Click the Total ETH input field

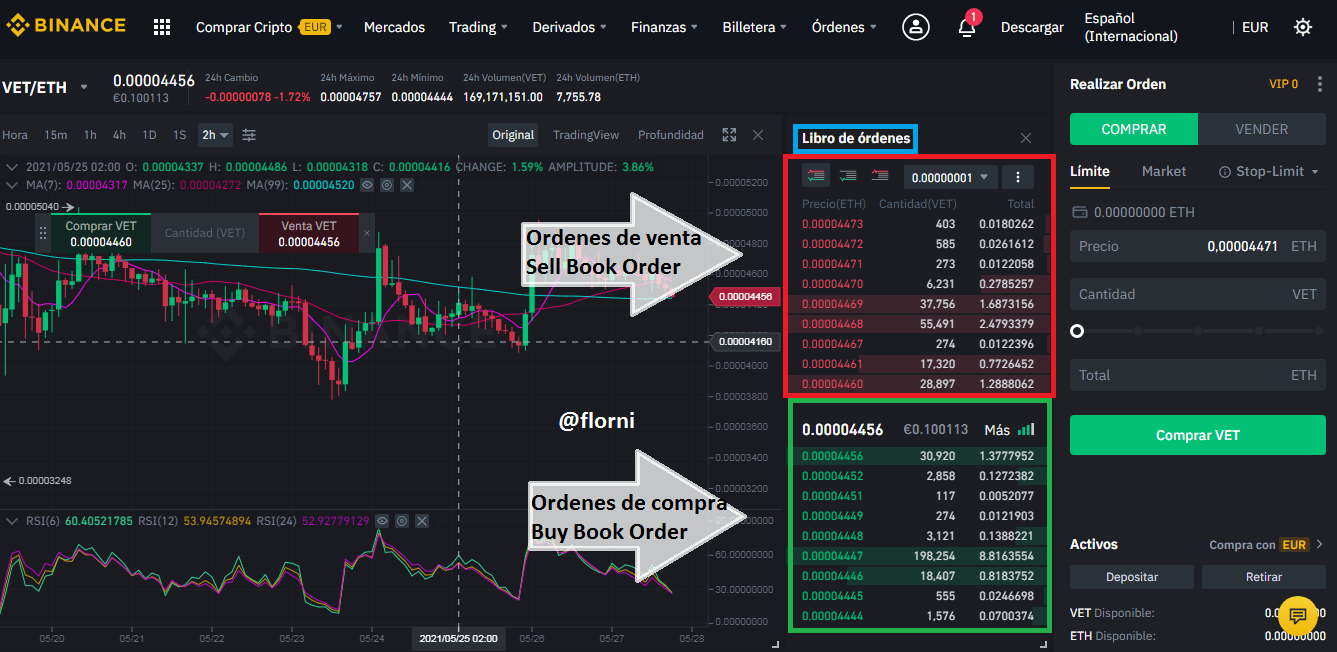pos(1198,375)
